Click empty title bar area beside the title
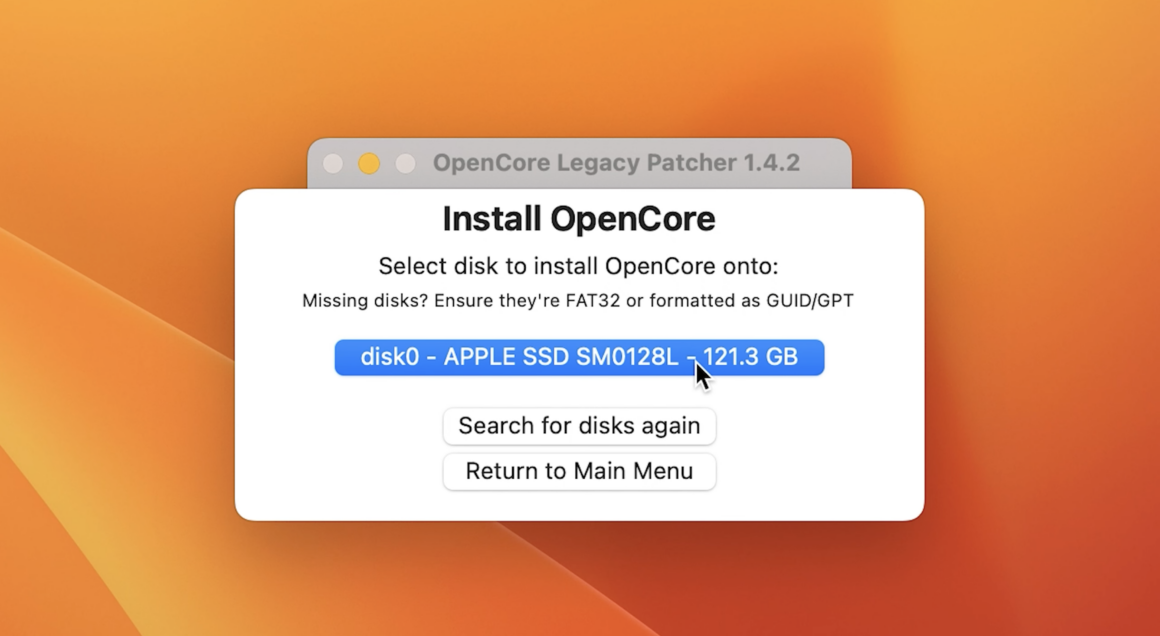1160x636 pixels. tap(825, 163)
